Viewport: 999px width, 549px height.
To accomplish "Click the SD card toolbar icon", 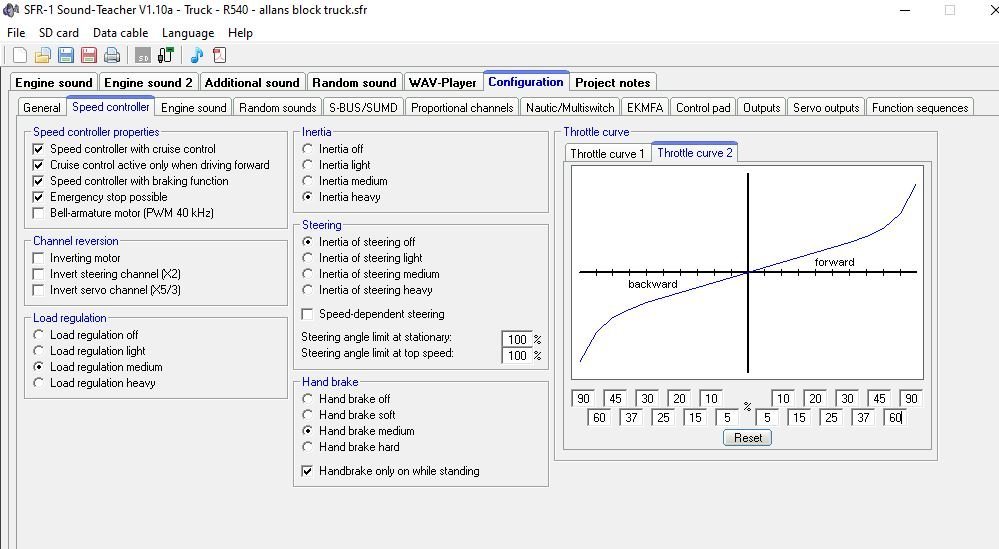I will [143, 55].
